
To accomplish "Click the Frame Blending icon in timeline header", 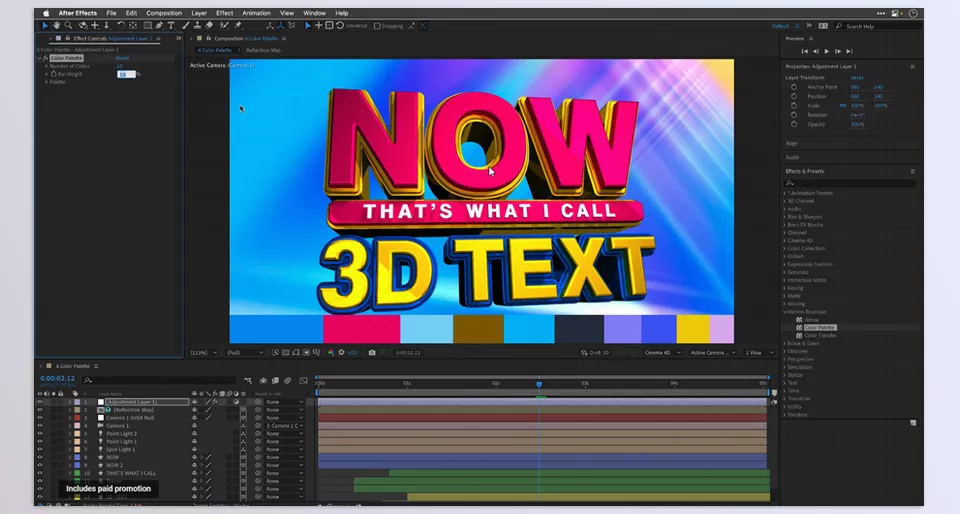I will pos(276,381).
